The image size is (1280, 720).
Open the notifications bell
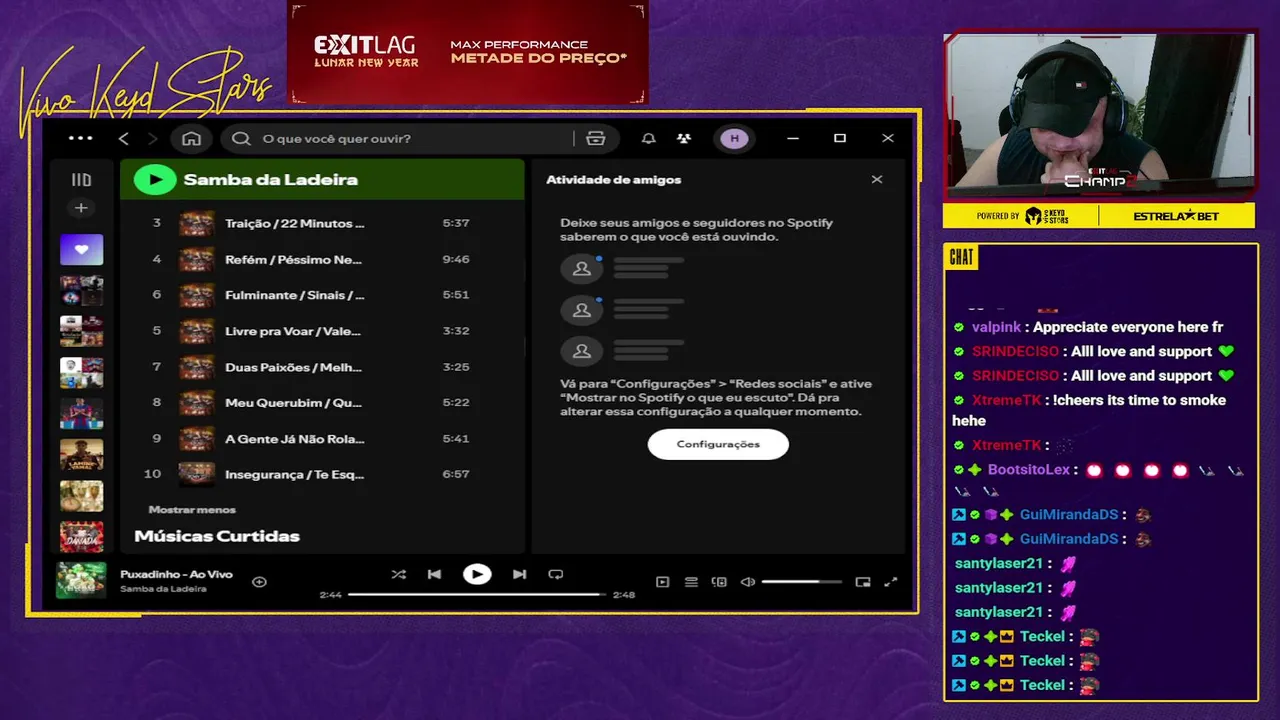click(648, 138)
